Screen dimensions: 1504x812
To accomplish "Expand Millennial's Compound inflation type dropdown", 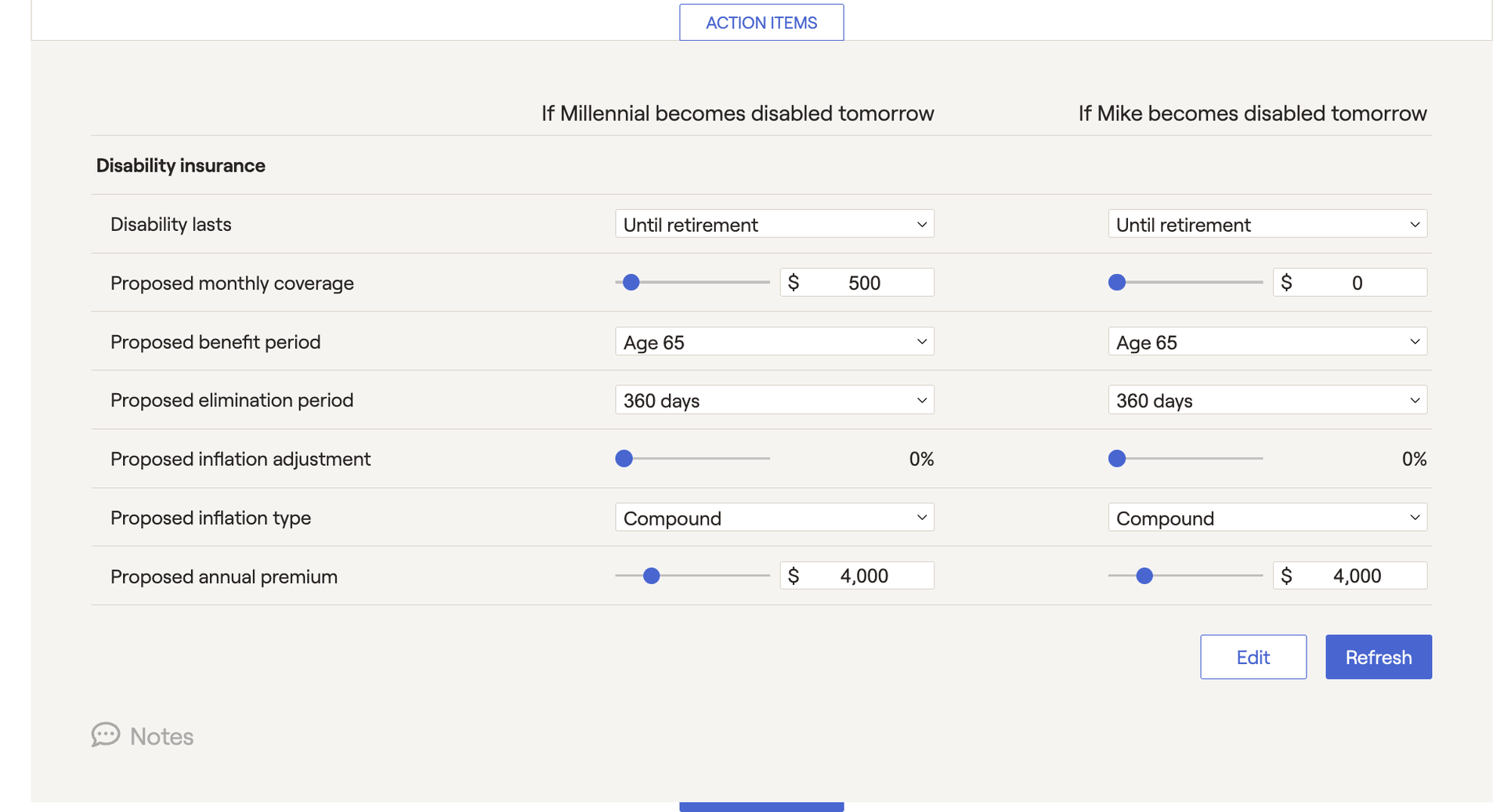I will pyautogui.click(x=774, y=518).
